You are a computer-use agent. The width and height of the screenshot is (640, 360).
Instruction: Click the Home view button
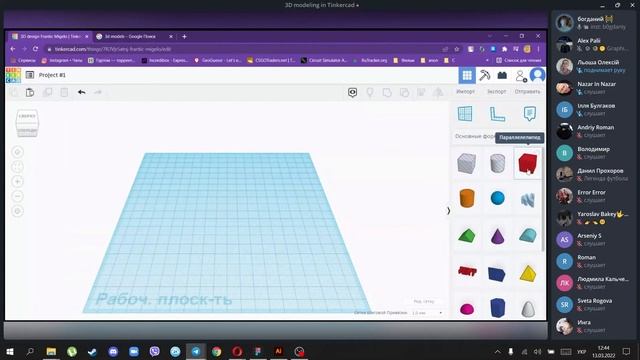click(17, 152)
